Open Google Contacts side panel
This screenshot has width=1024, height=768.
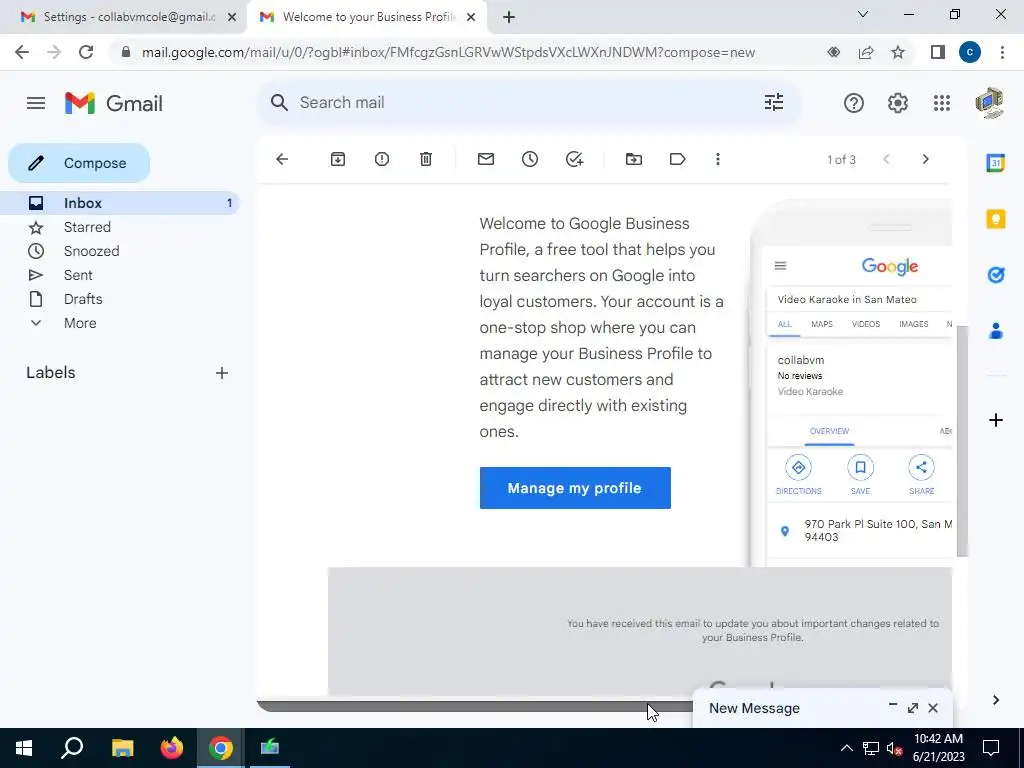click(x=996, y=331)
